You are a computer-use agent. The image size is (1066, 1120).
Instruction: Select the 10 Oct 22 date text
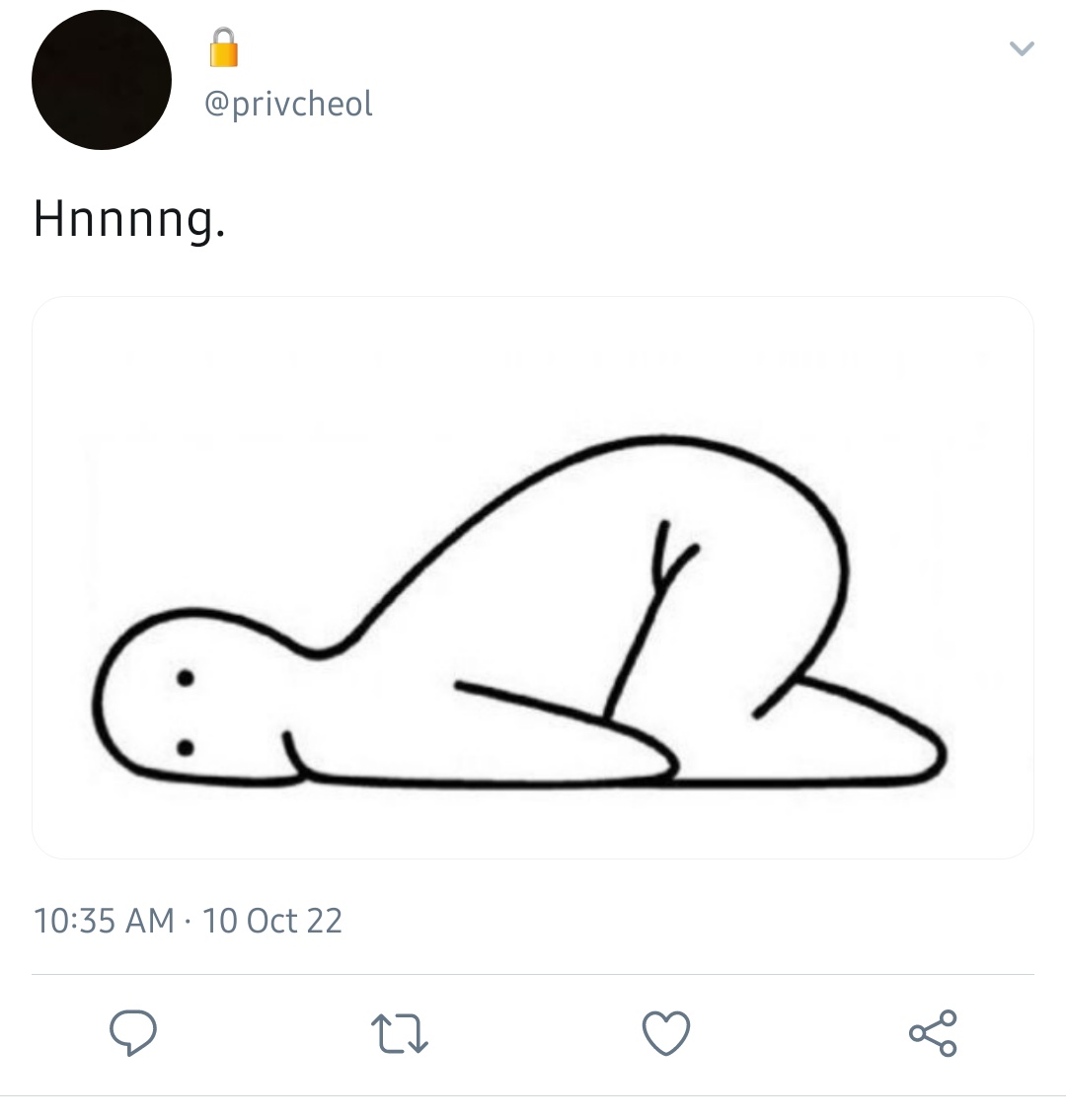click(272, 920)
